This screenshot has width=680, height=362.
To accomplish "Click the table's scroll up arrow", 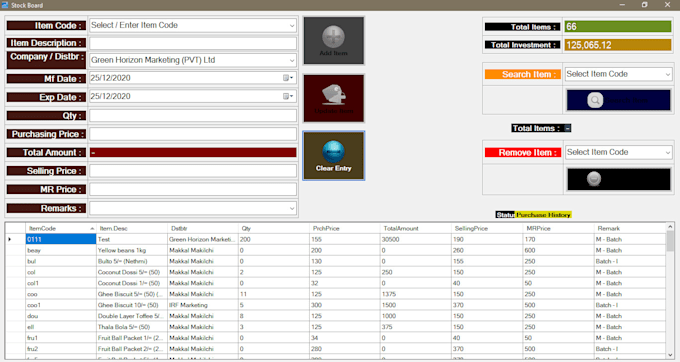I will pyautogui.click(x=670, y=227).
